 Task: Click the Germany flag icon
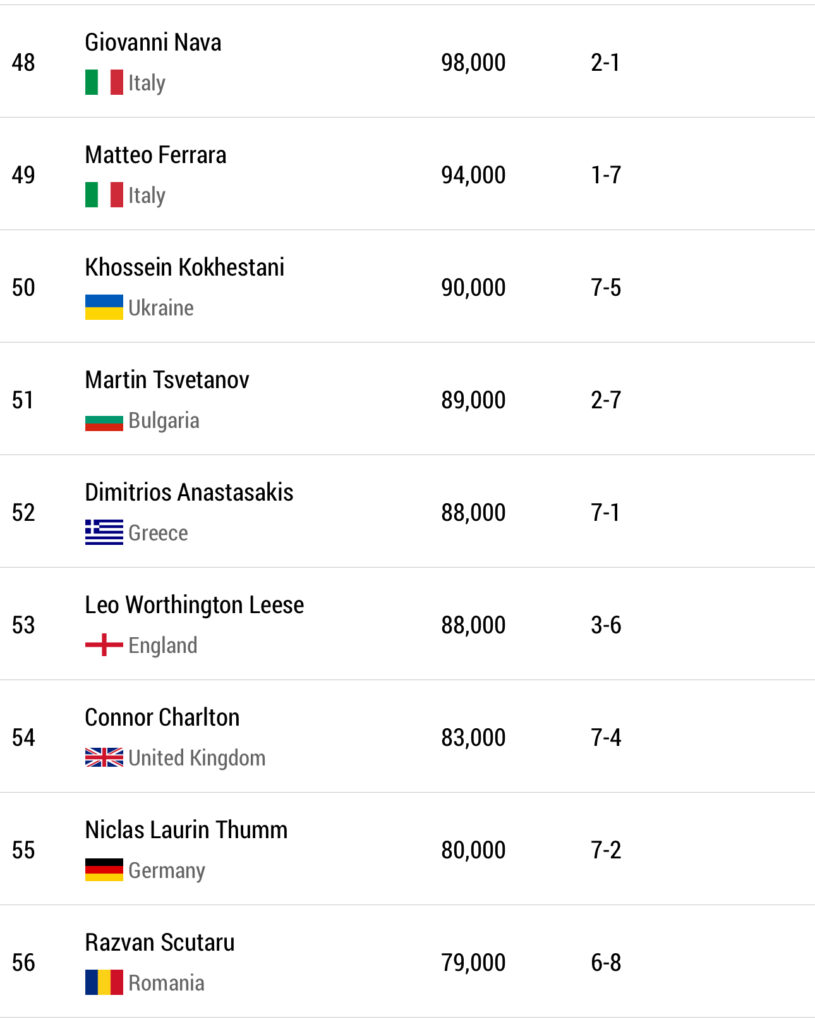104,870
